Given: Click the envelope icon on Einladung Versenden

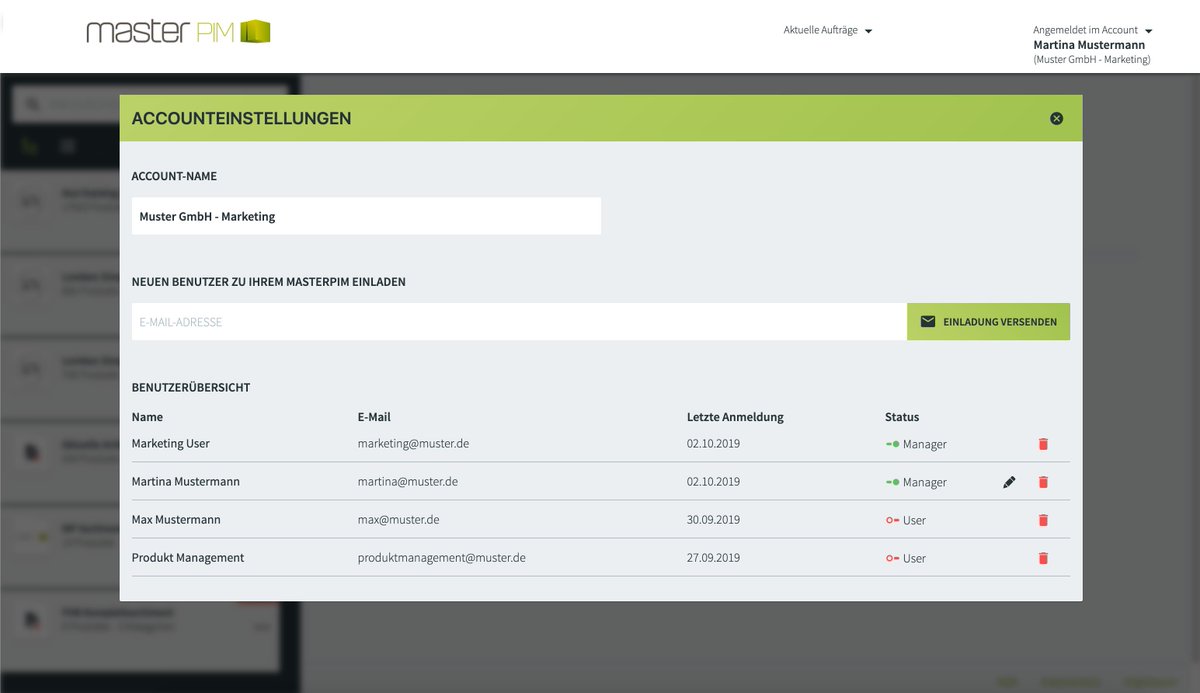Looking at the screenshot, I should [x=928, y=321].
